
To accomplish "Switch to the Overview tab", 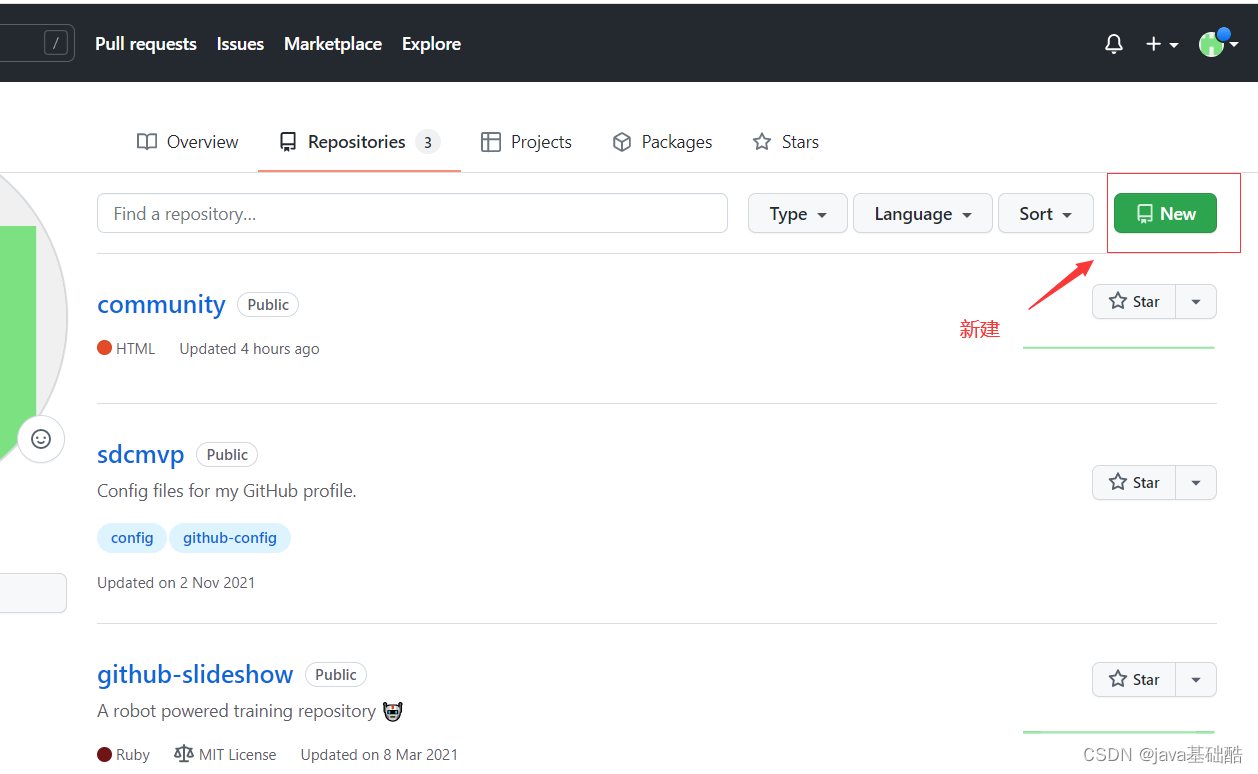I will click(188, 142).
